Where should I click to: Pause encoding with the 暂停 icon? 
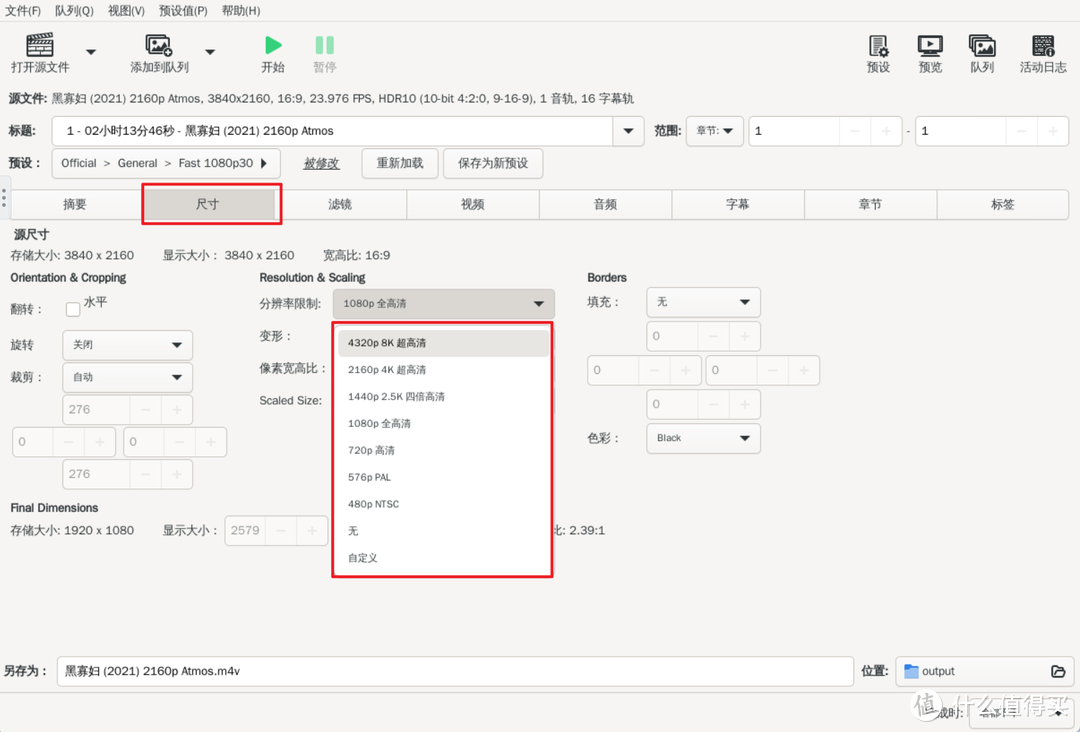click(324, 45)
